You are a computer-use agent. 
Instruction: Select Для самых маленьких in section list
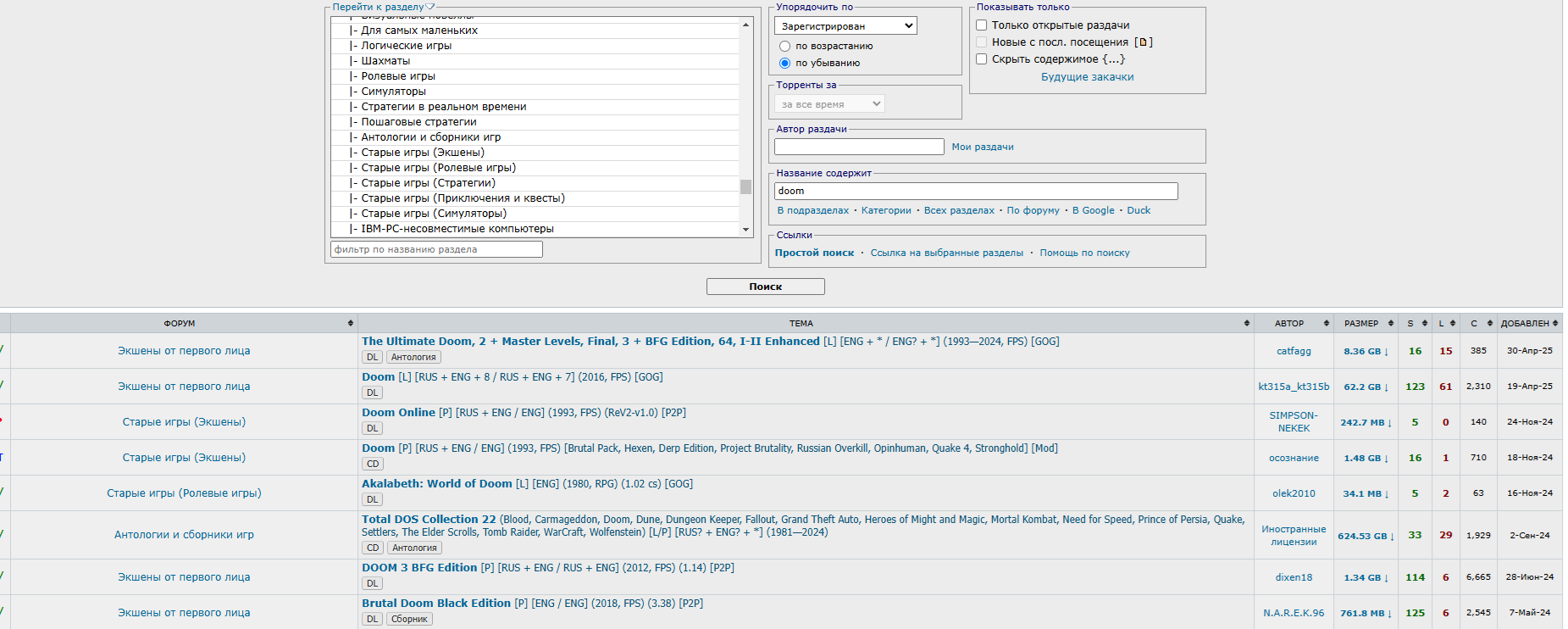(535, 31)
